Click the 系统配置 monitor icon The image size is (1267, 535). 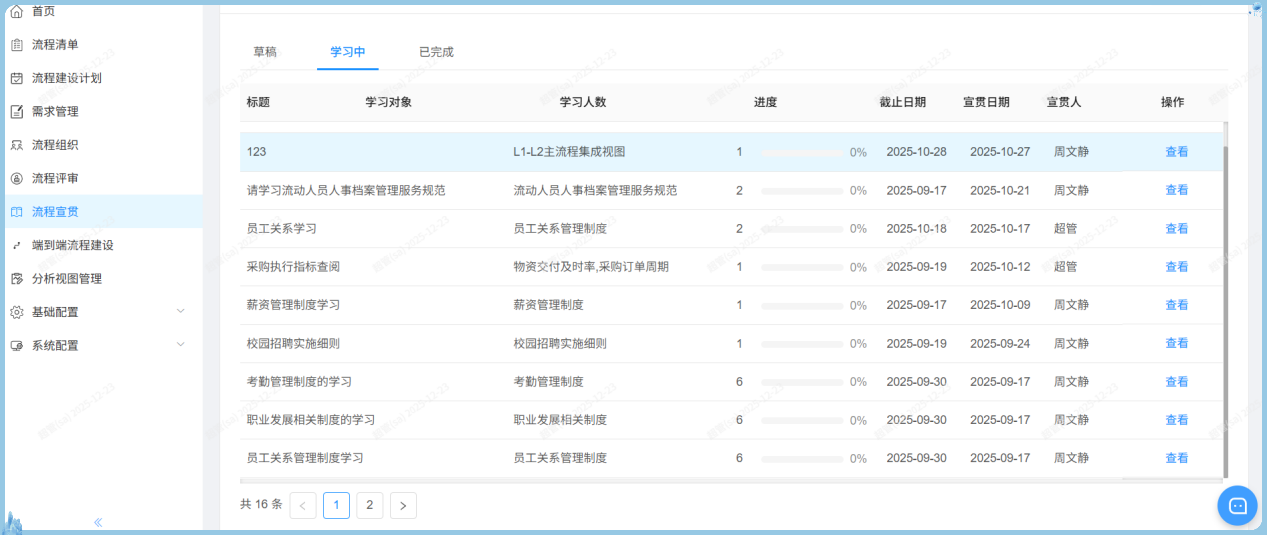click(16, 345)
